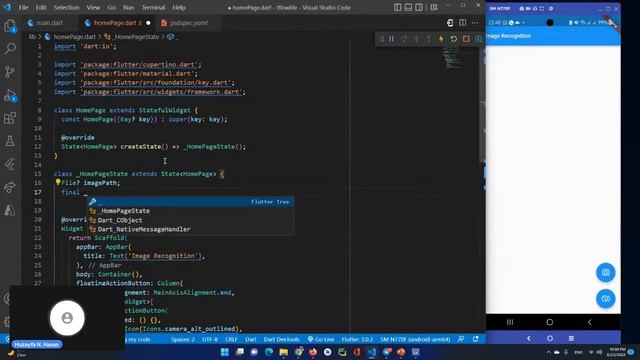
Task: Toggle secondary sidebar layout icon
Action: [x=419, y=7]
